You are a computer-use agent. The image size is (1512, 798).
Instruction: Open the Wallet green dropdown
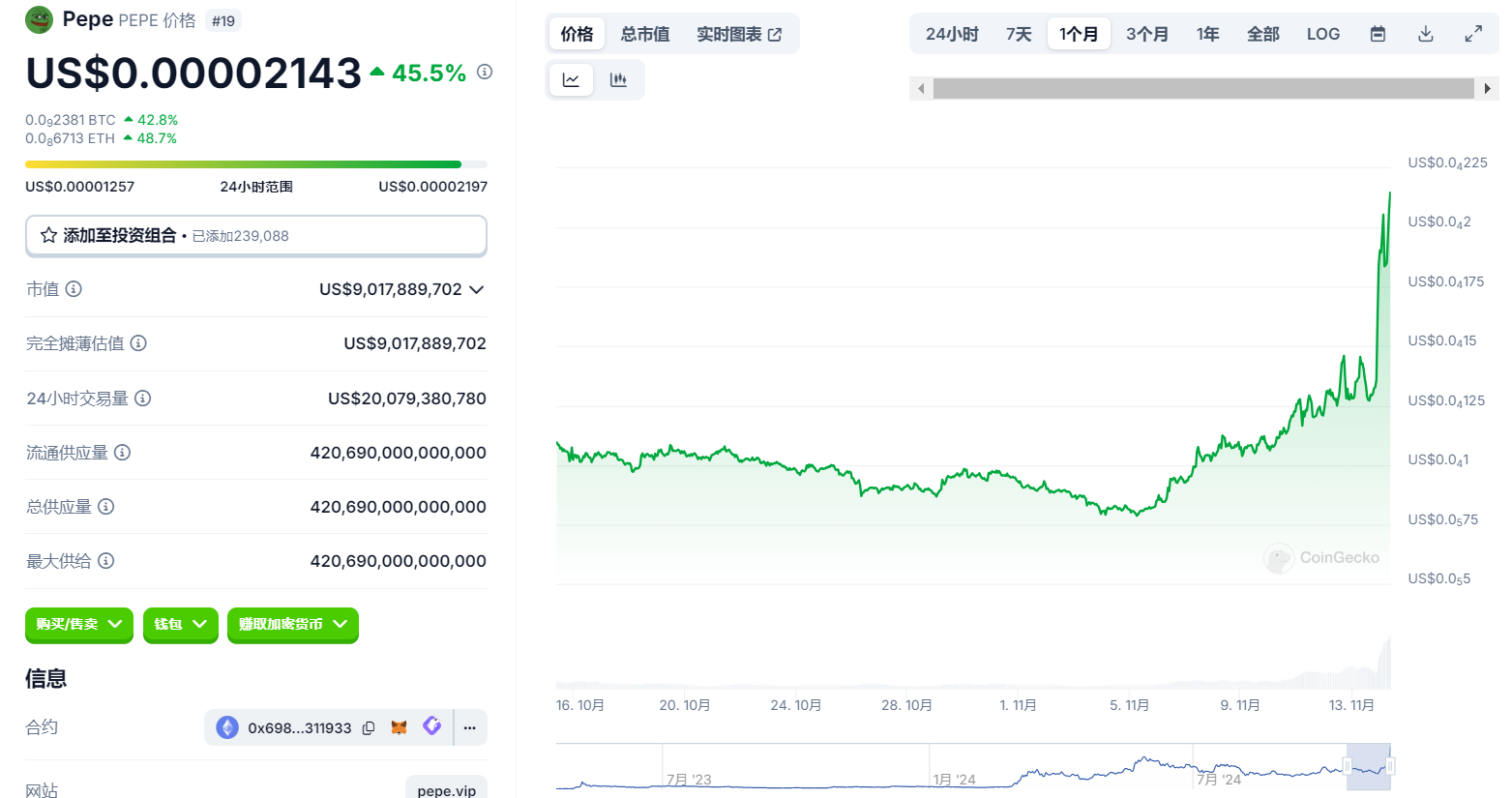(x=181, y=625)
